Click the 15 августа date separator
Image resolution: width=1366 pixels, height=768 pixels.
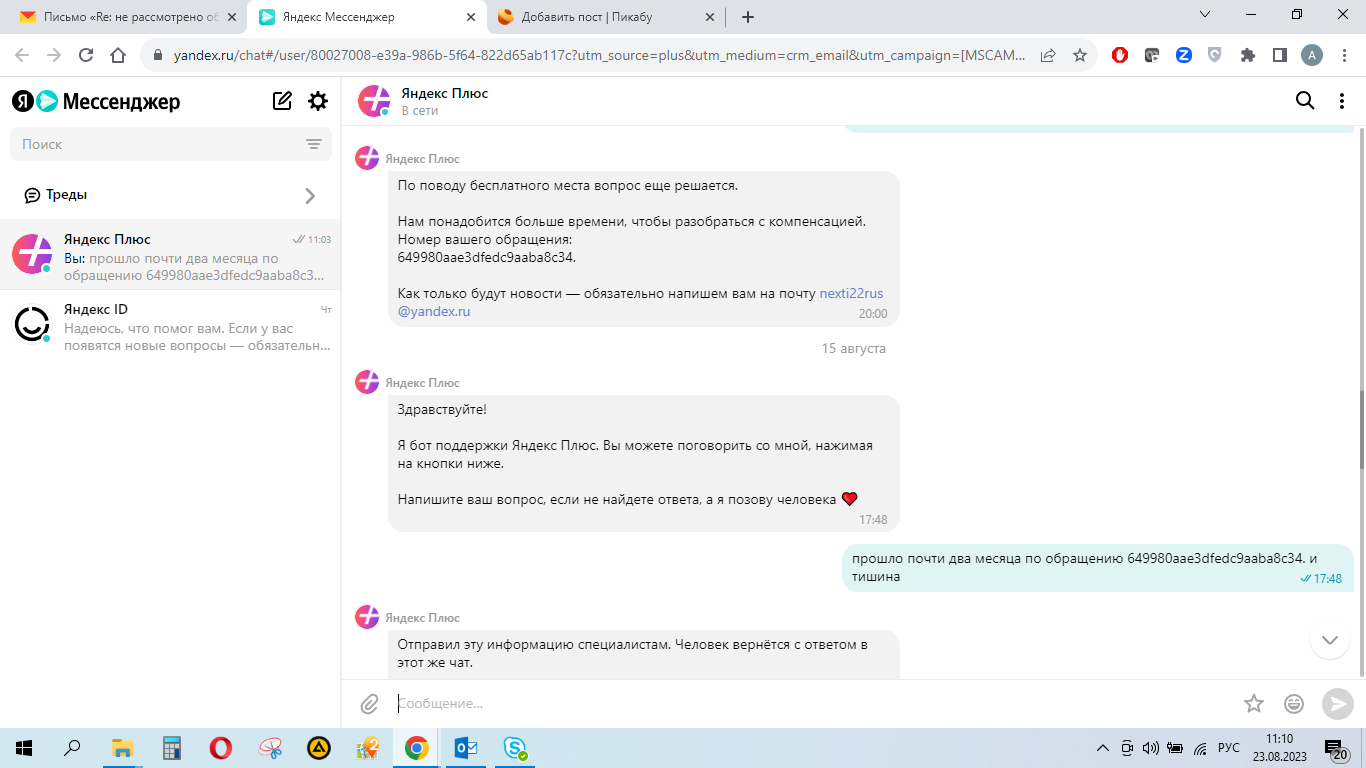click(853, 349)
